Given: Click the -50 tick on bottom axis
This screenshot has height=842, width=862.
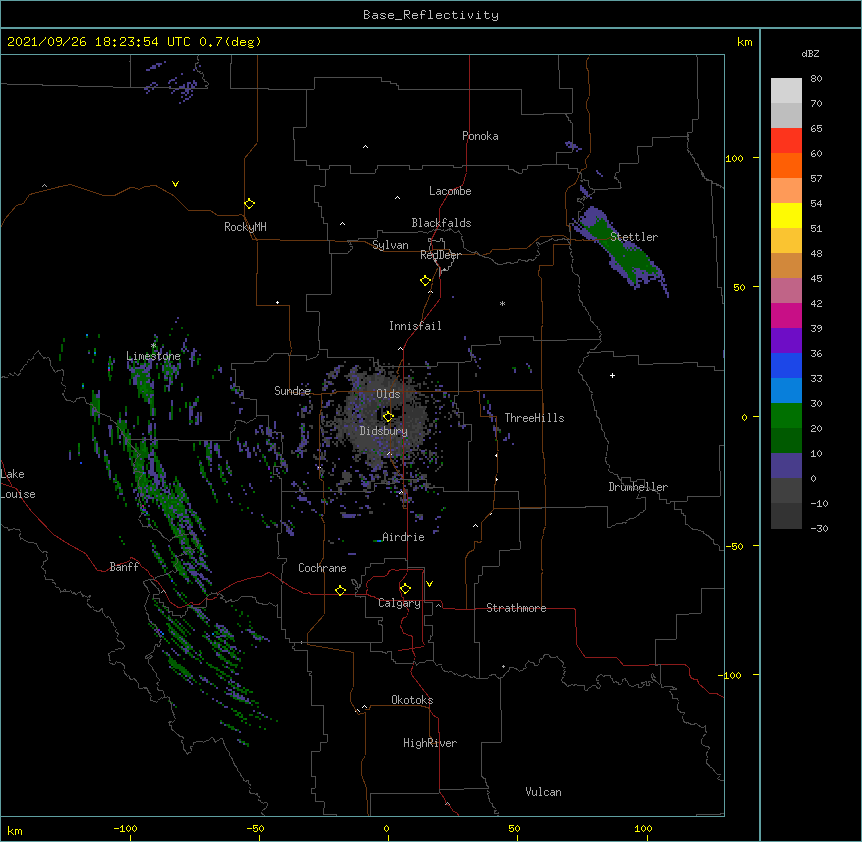Looking at the screenshot, I should point(255,828).
